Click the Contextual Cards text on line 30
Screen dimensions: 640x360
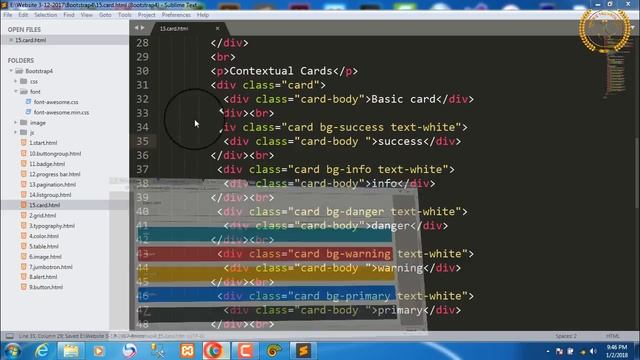281,71
